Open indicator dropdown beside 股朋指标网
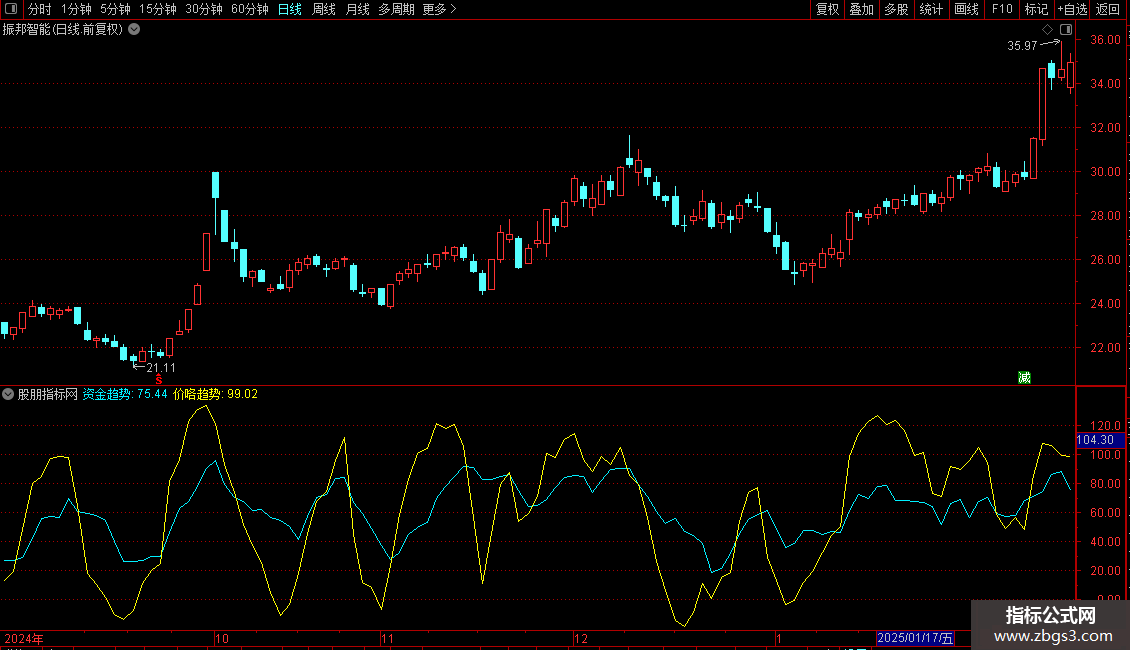The image size is (1130, 650). tap(8, 394)
